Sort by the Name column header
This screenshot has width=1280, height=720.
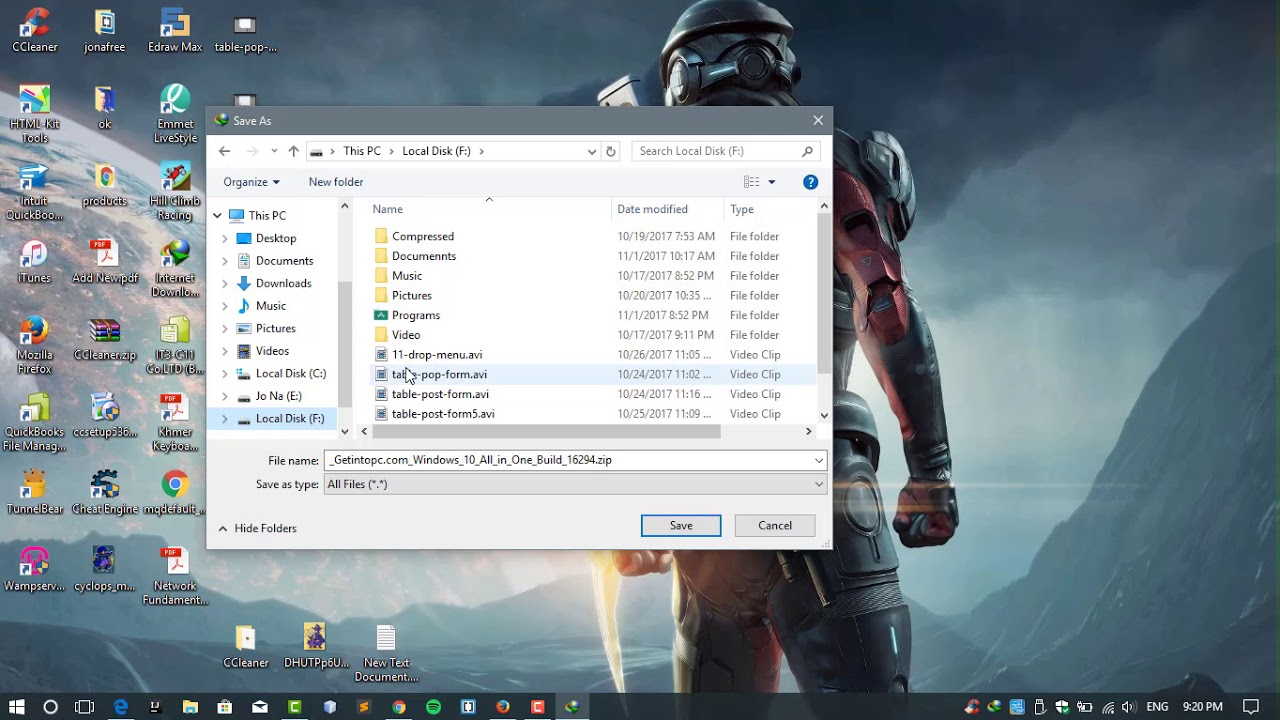click(x=387, y=209)
